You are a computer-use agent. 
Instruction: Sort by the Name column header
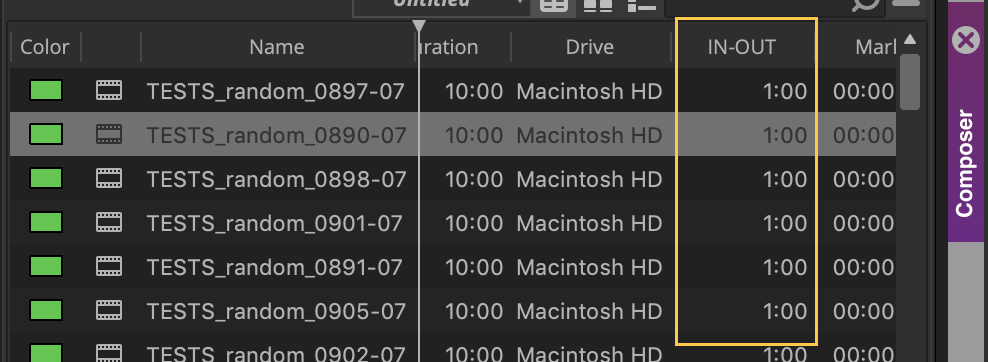click(x=277, y=47)
